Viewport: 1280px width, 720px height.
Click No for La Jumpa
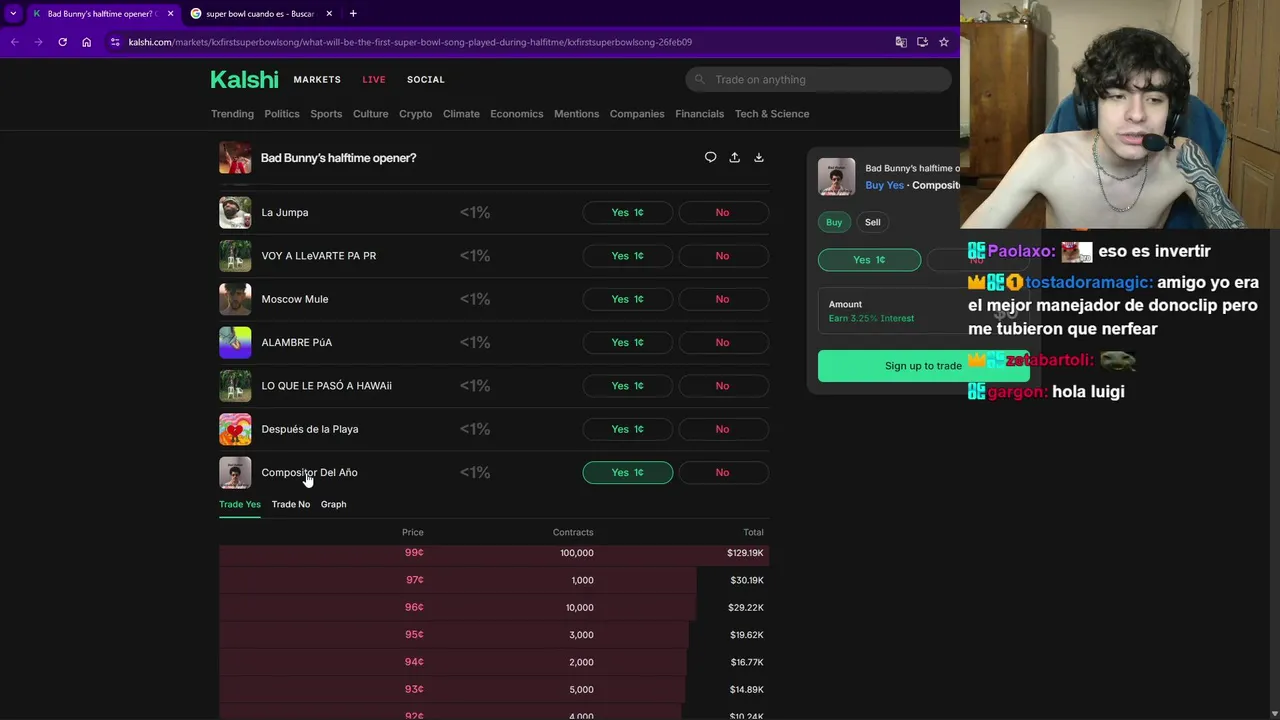[723, 212]
